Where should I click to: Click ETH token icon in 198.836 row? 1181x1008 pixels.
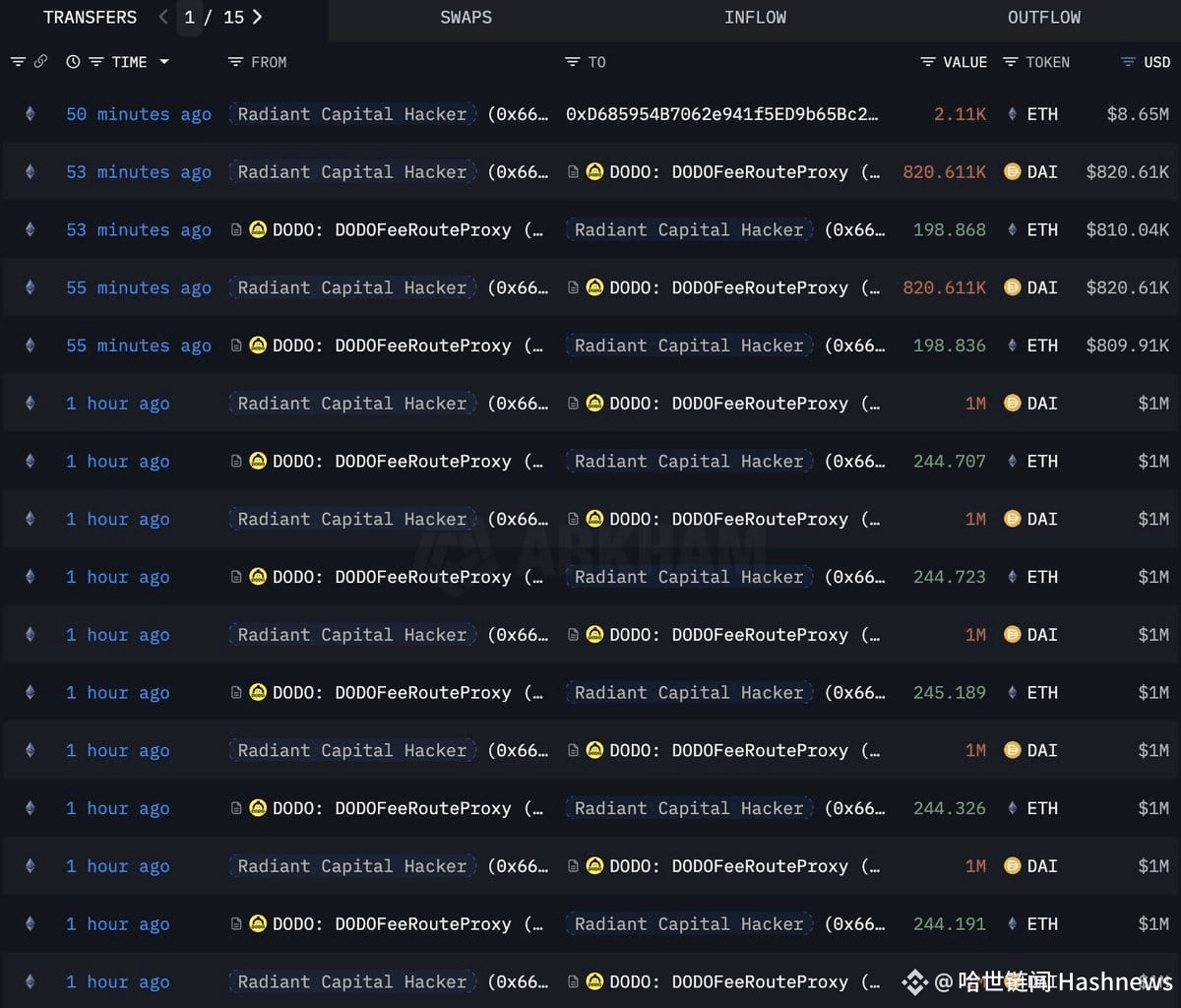coord(1012,346)
